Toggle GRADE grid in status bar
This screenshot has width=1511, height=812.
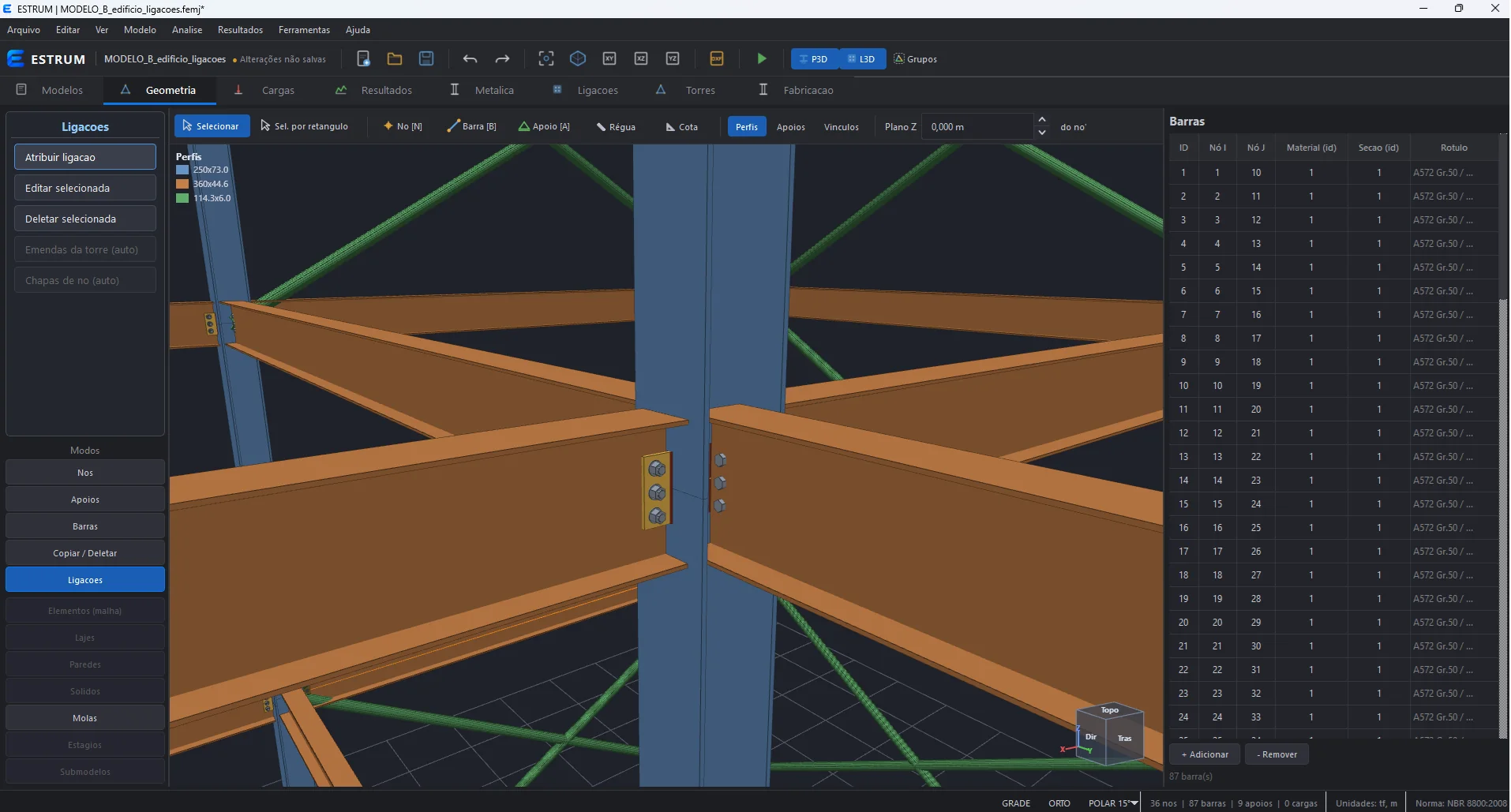click(x=1016, y=803)
